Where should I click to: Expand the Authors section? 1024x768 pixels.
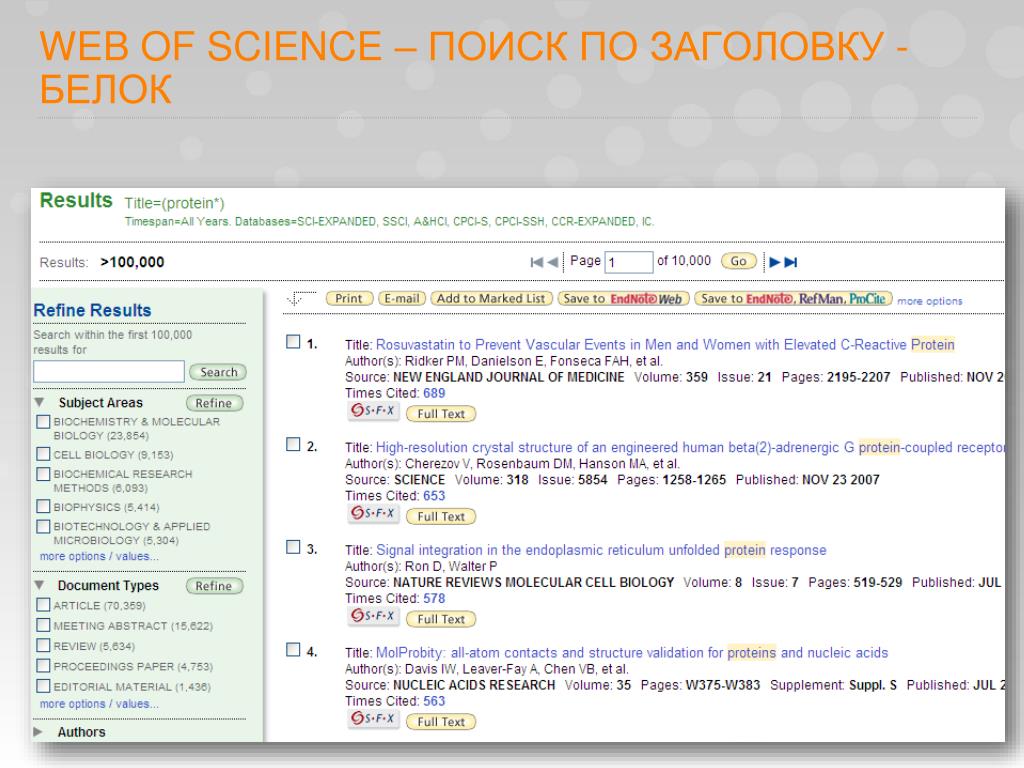38,731
